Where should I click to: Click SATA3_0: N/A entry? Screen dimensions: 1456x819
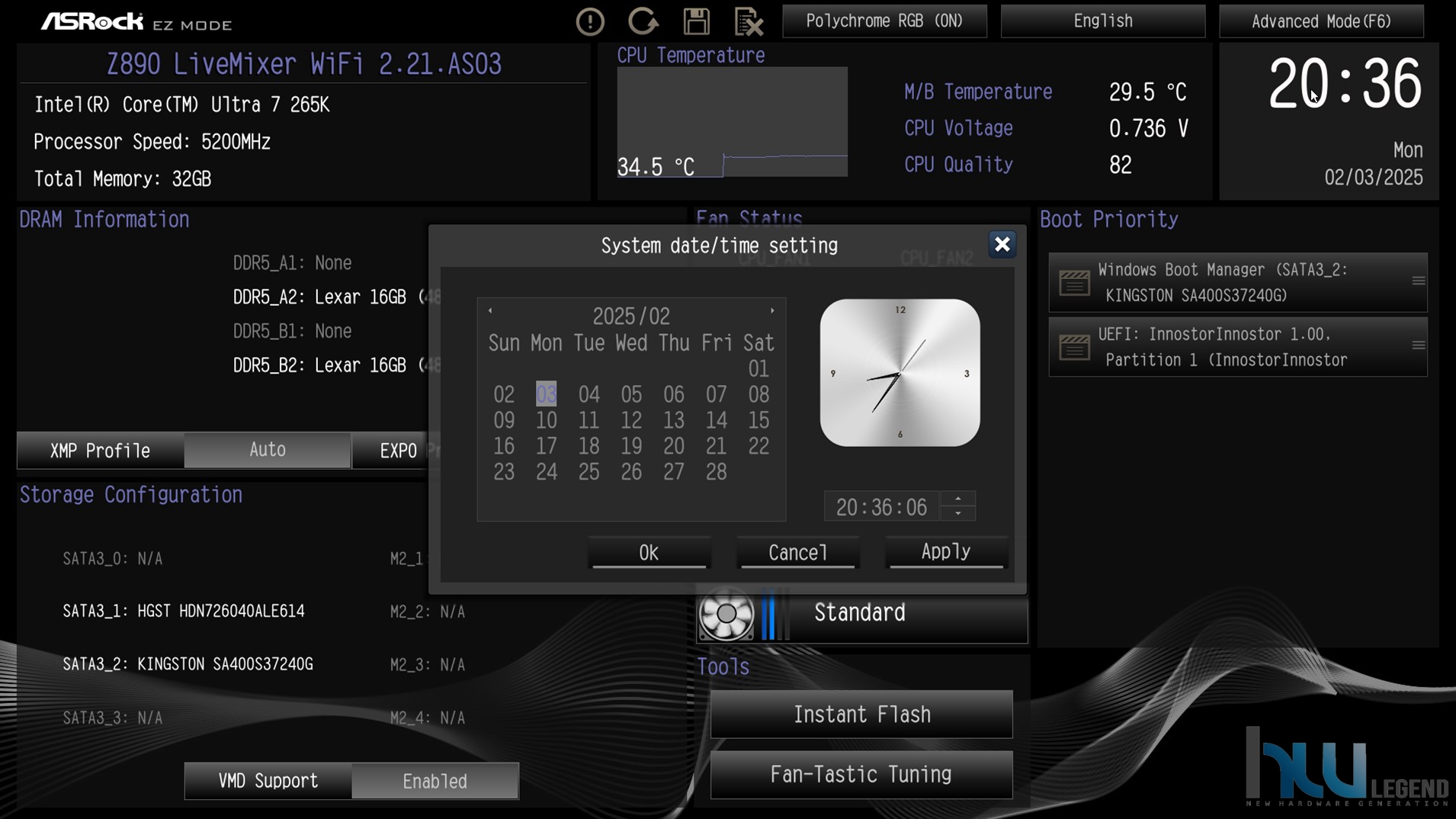click(x=112, y=559)
